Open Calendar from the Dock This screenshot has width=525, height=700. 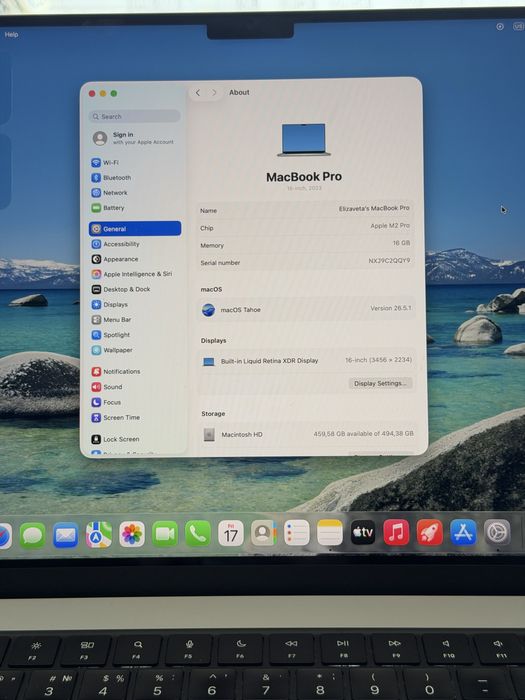click(x=231, y=533)
